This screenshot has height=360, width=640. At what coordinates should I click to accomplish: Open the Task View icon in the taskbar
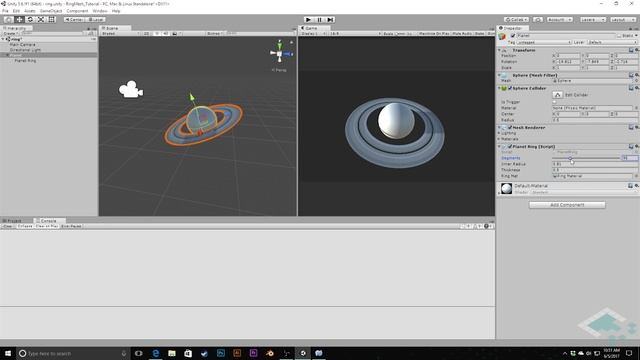[139, 353]
